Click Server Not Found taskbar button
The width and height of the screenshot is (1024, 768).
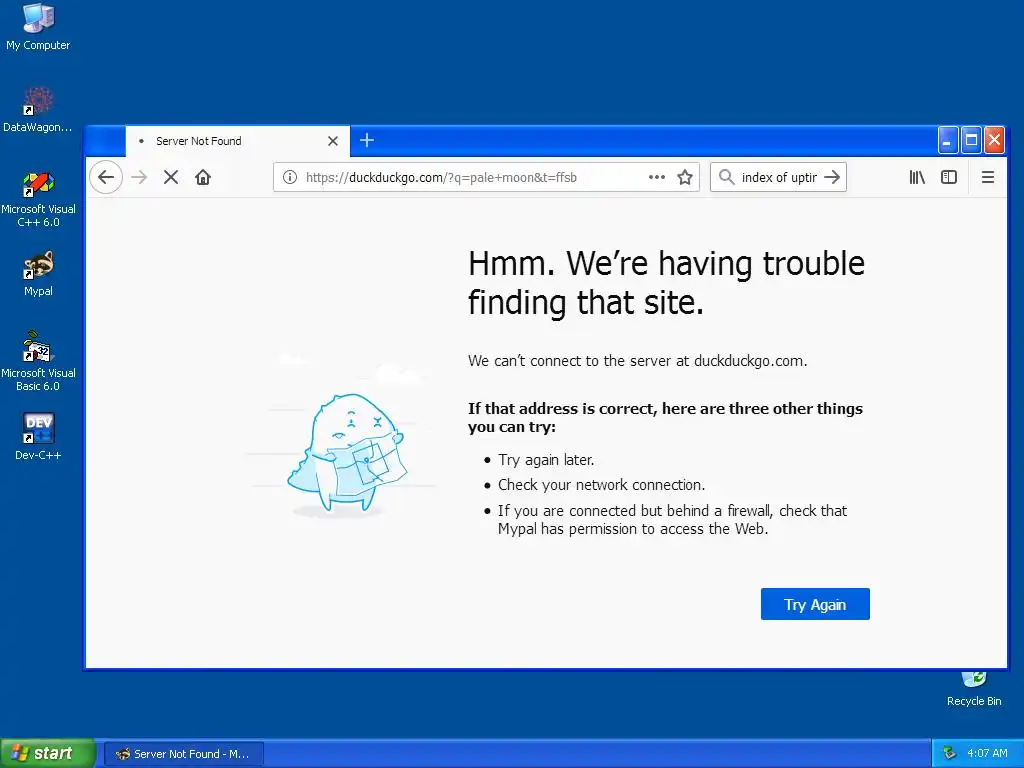184,754
